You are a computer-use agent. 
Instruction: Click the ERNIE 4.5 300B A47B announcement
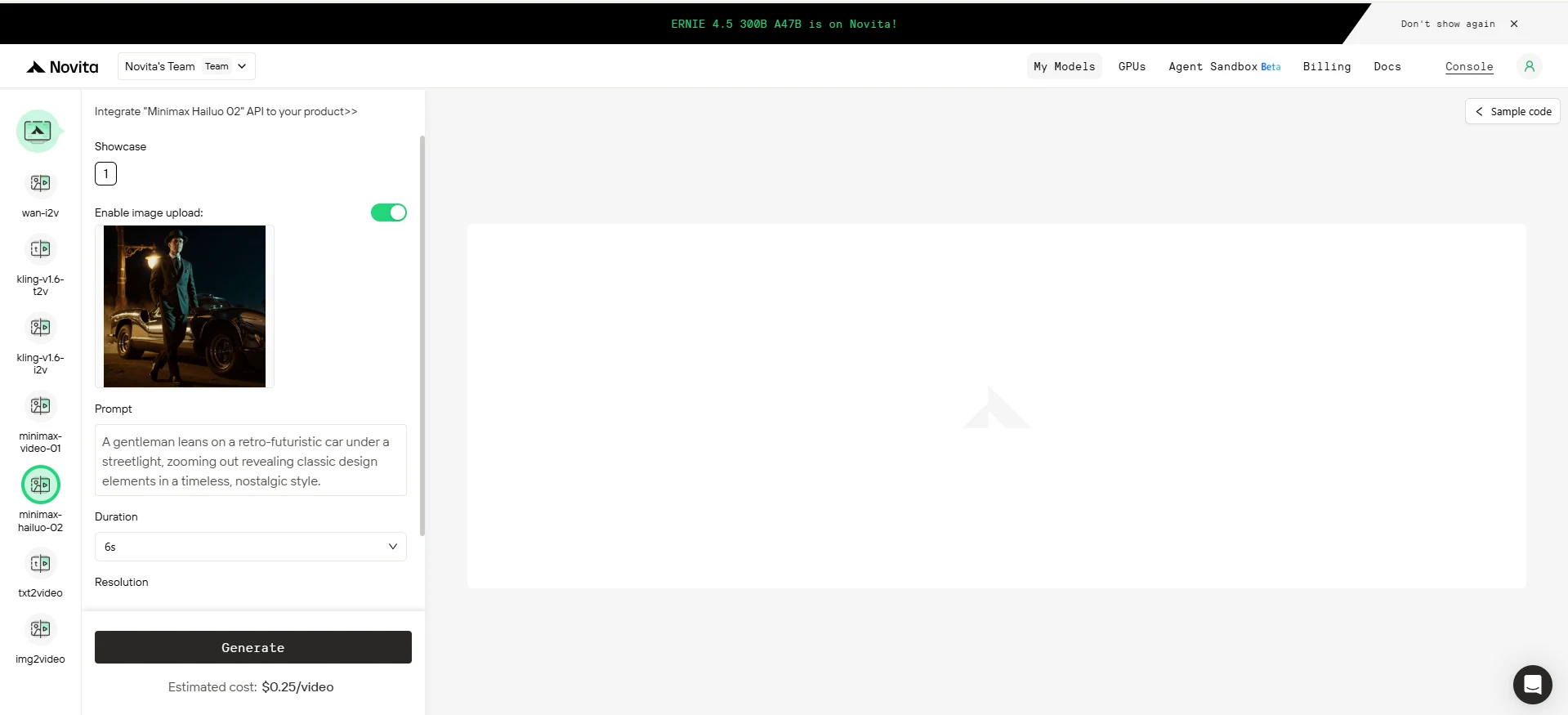pyautogui.click(x=784, y=24)
